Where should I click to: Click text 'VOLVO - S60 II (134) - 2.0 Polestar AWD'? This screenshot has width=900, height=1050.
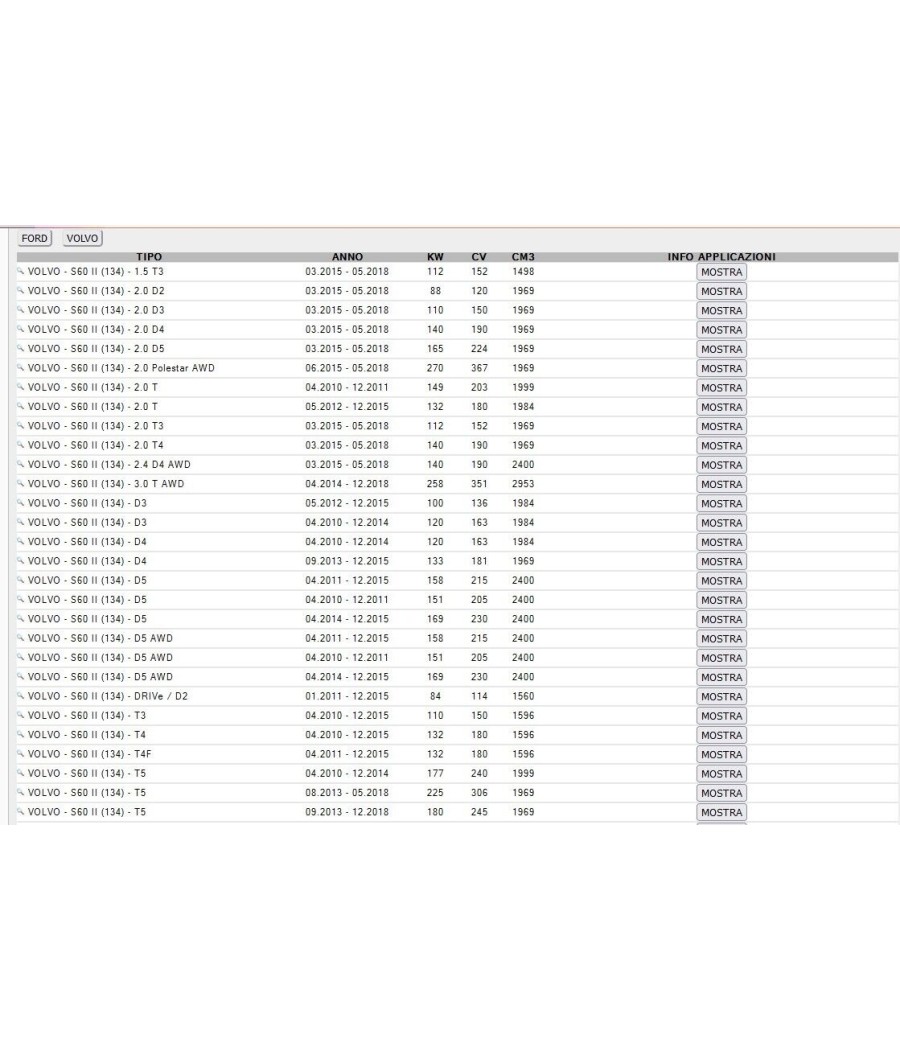click(x=121, y=368)
